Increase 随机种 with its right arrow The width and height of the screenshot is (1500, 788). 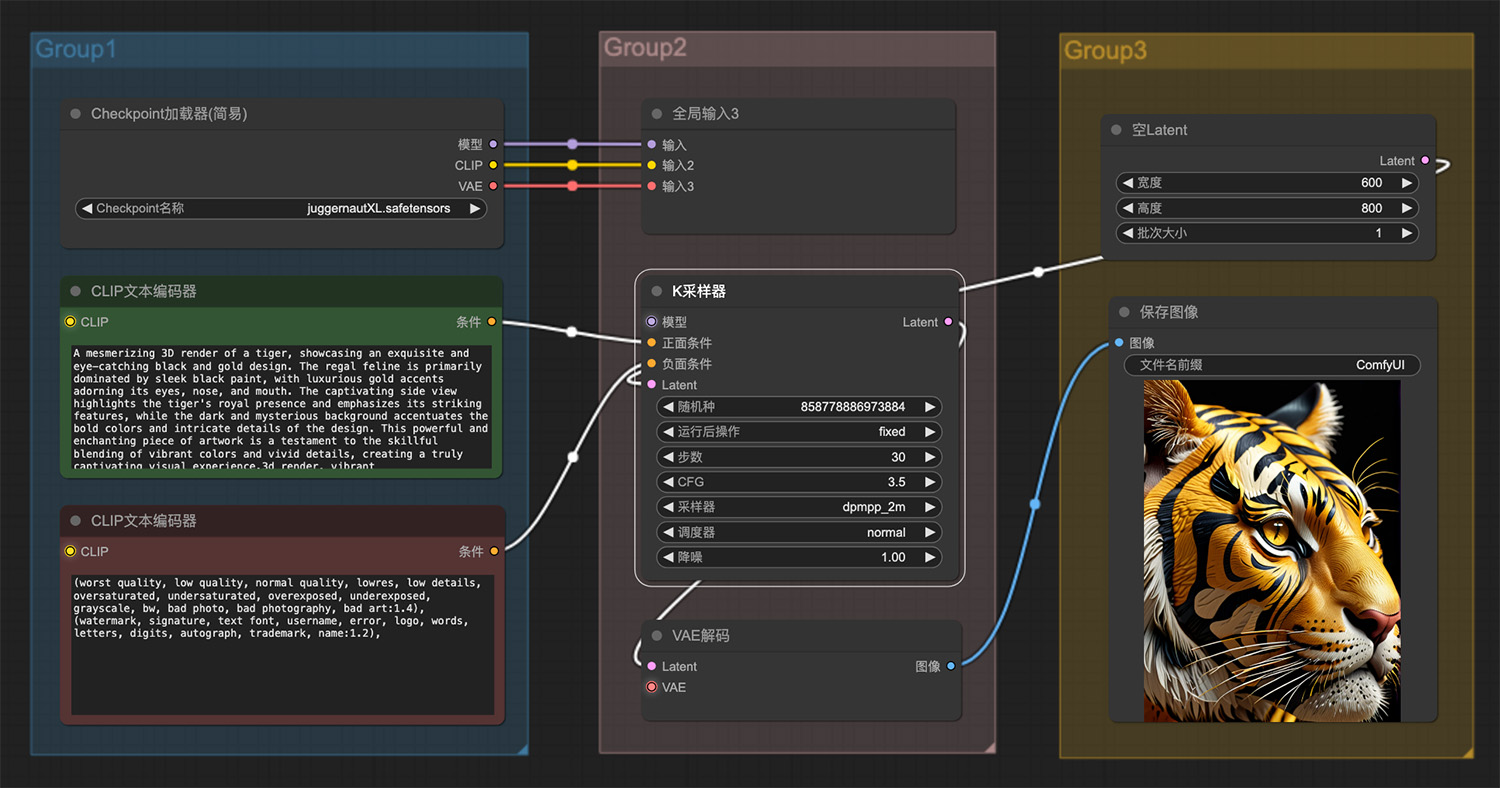(x=930, y=407)
